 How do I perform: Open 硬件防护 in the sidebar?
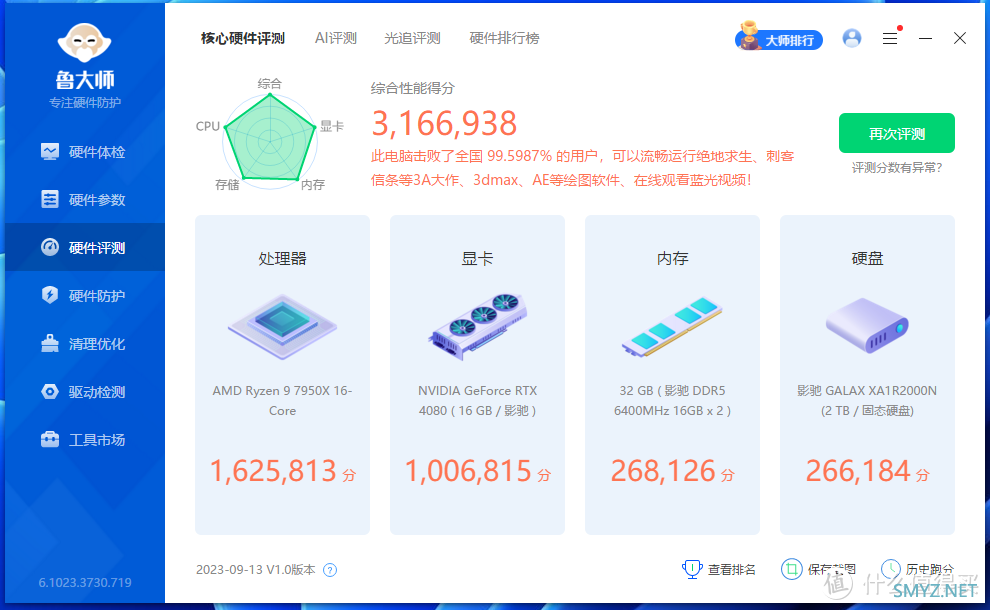click(85, 296)
